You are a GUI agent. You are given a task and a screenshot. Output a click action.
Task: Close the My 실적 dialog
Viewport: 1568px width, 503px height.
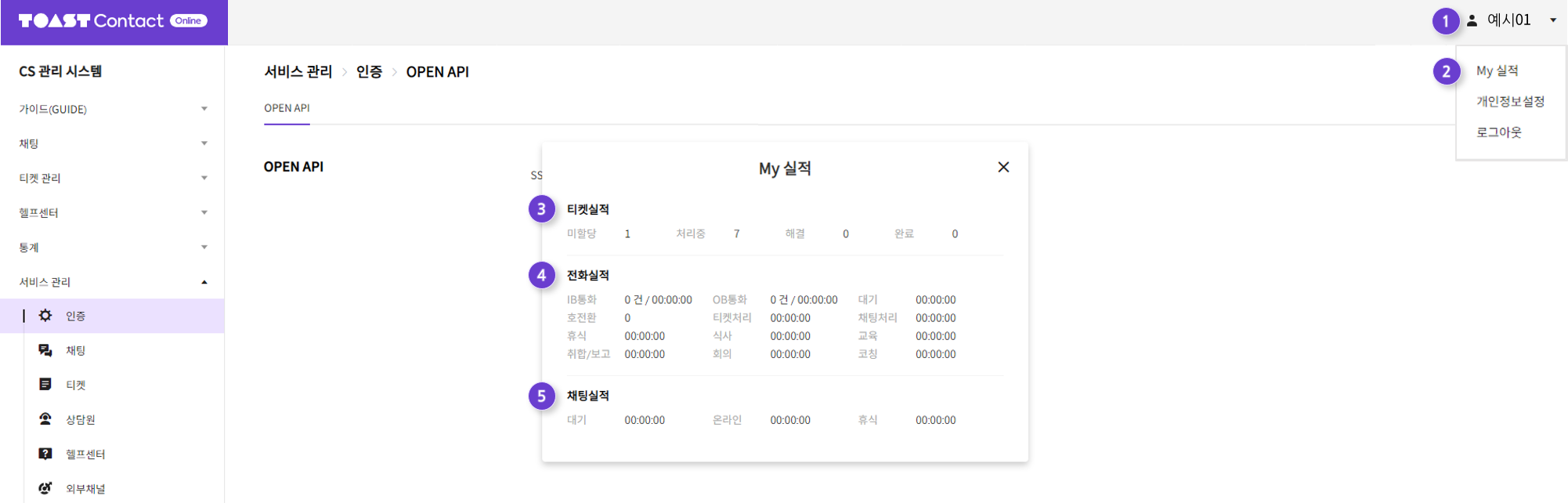tap(1003, 167)
